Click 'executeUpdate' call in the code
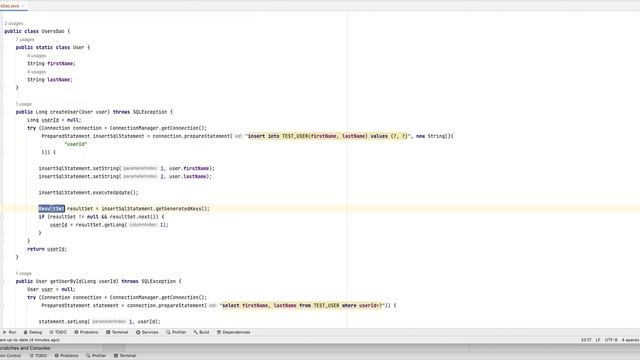 [111, 193]
